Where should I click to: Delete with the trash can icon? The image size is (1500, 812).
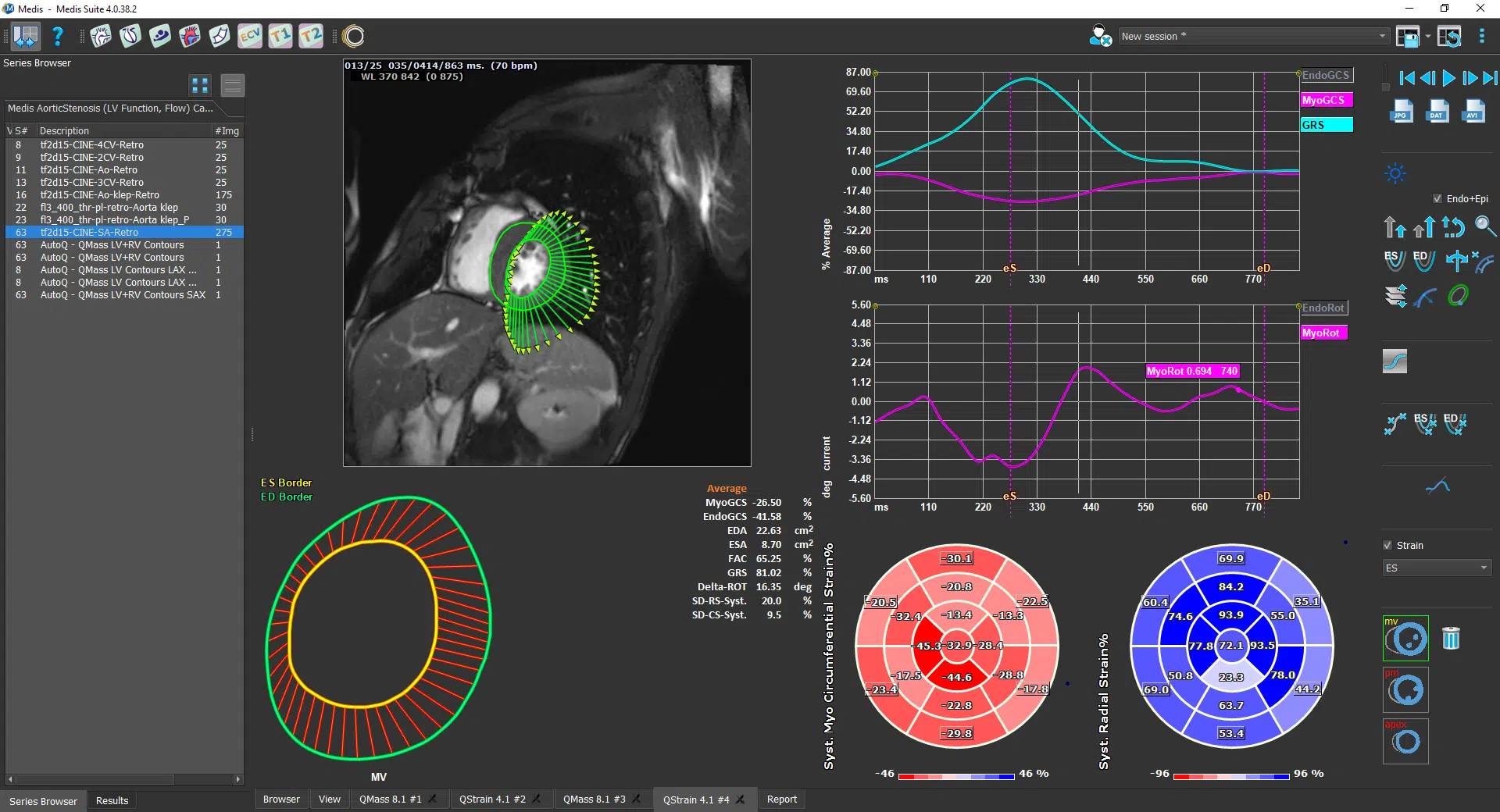click(x=1451, y=639)
